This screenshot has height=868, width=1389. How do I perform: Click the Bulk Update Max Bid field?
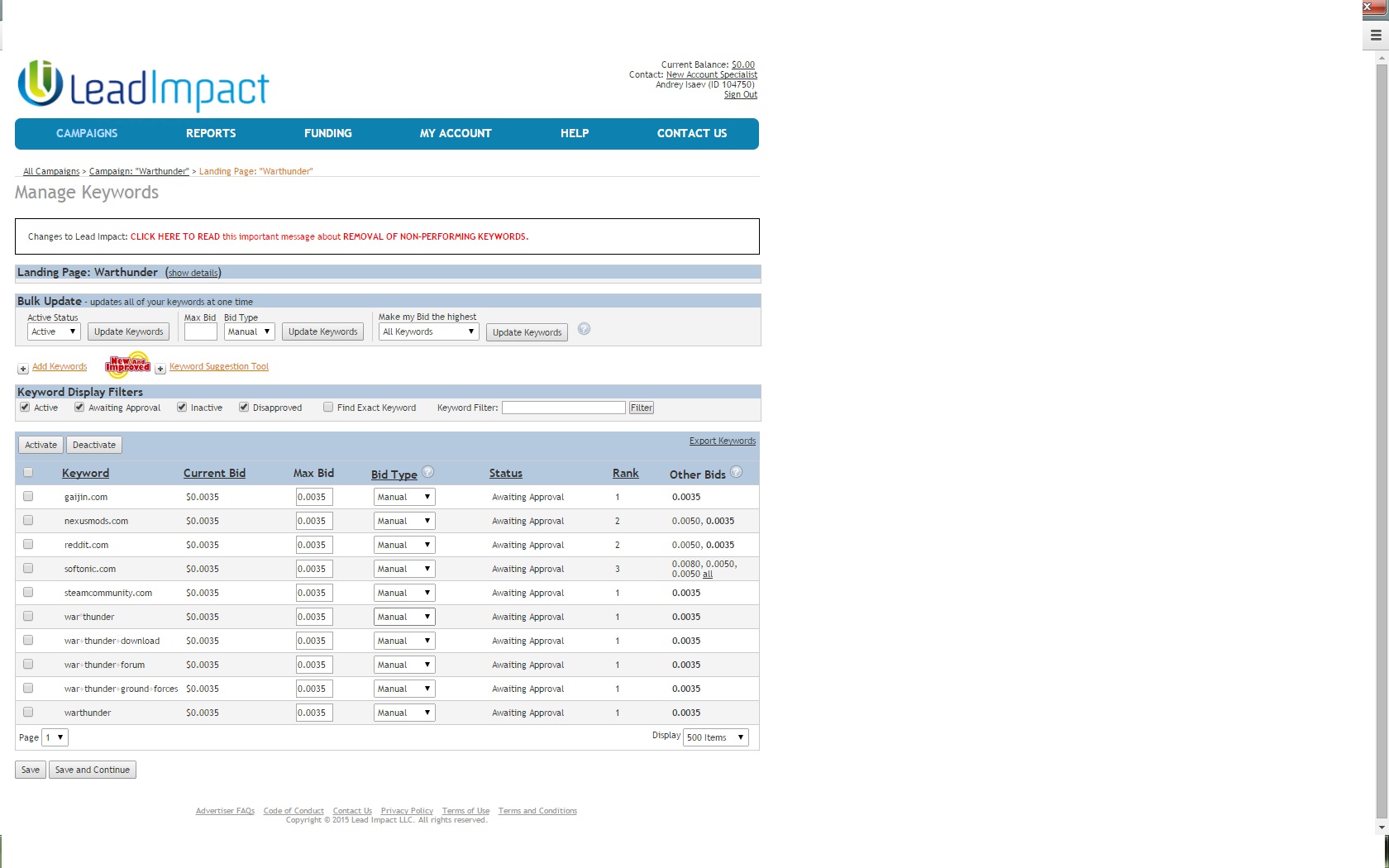[x=201, y=331]
